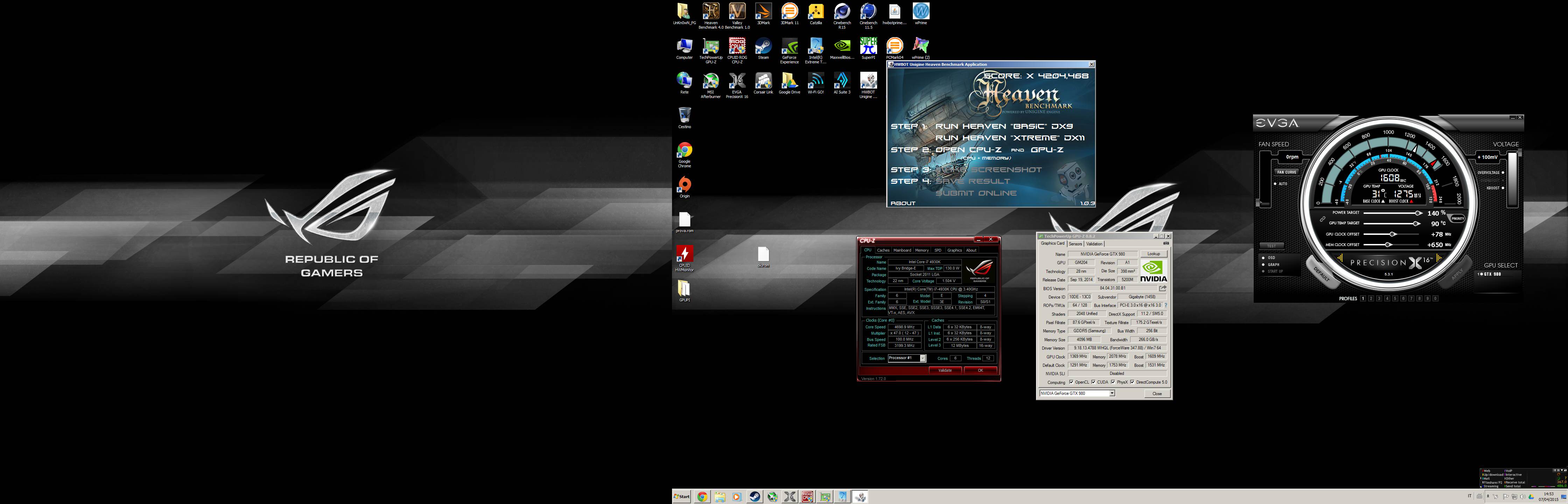
Task: Select the PCMark04 desktop icon
Action: [x=894, y=49]
